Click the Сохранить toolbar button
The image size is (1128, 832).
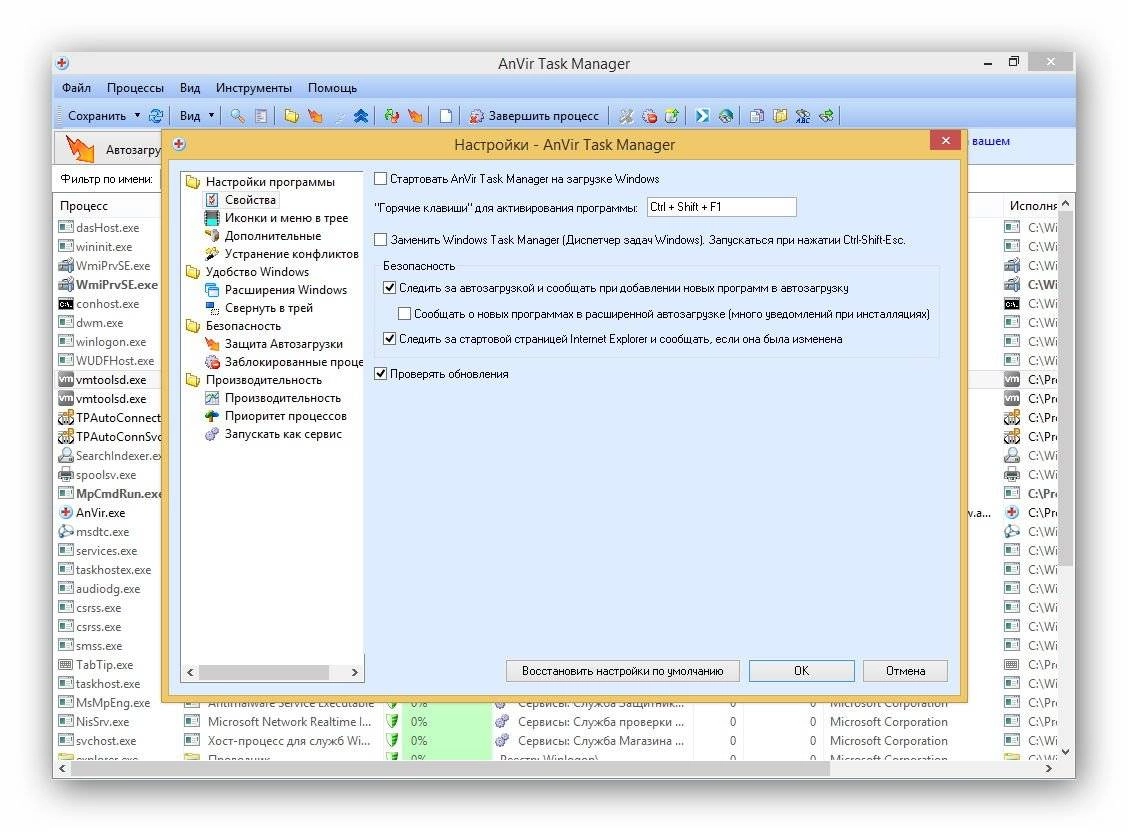click(x=96, y=116)
